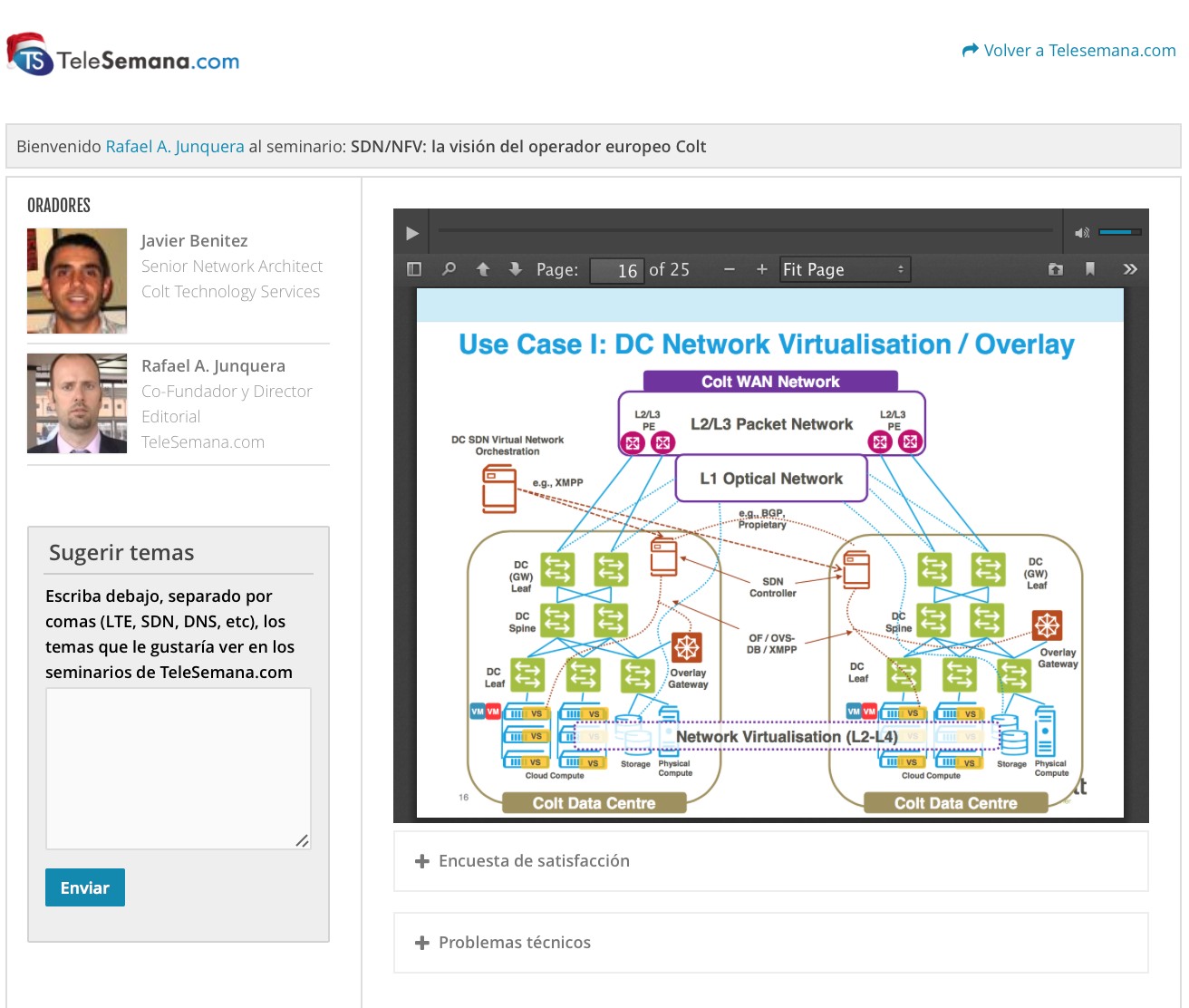Click the L1 Optical Network box
The width and height of the screenshot is (1189, 1008).
[x=771, y=479]
